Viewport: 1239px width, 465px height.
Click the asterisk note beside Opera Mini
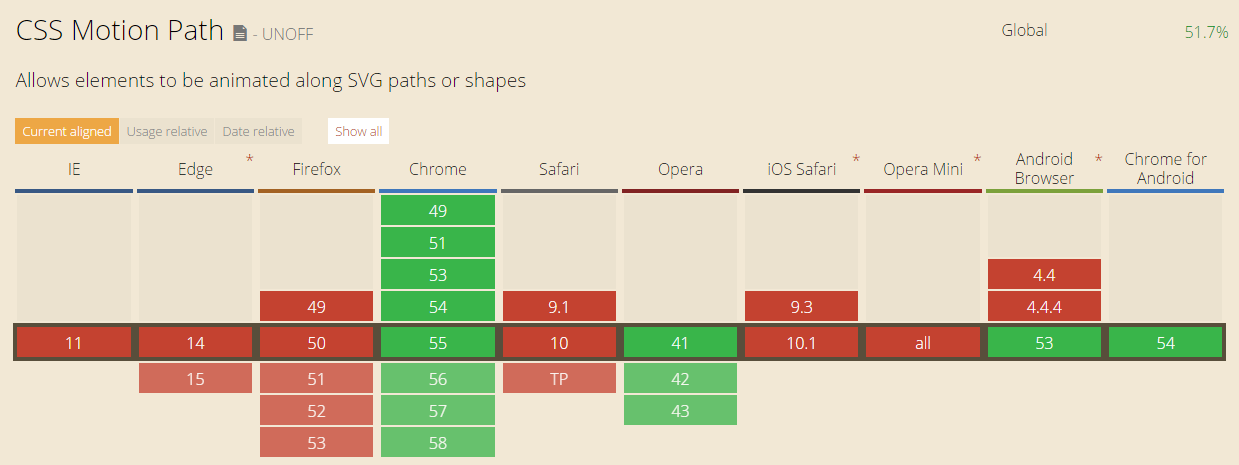pos(977,159)
